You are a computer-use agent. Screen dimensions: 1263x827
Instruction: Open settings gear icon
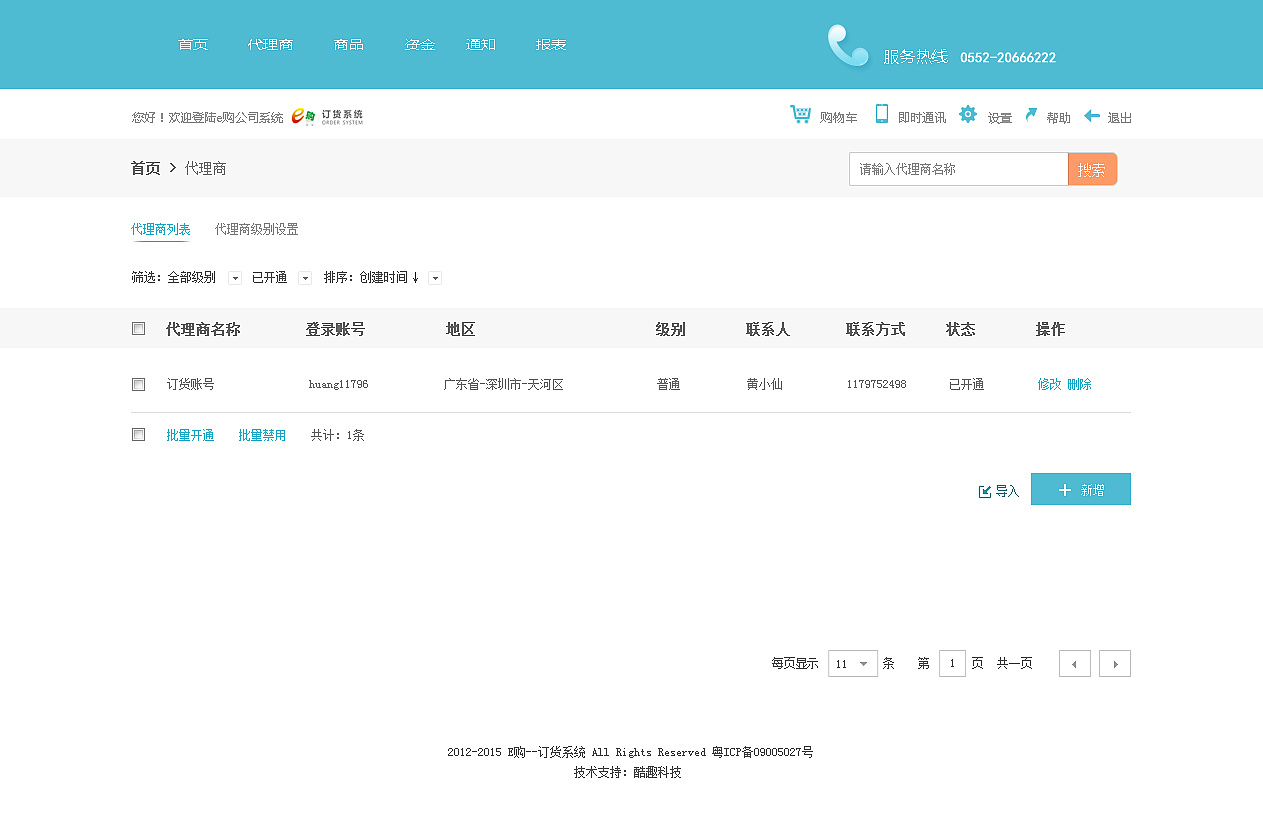click(967, 114)
